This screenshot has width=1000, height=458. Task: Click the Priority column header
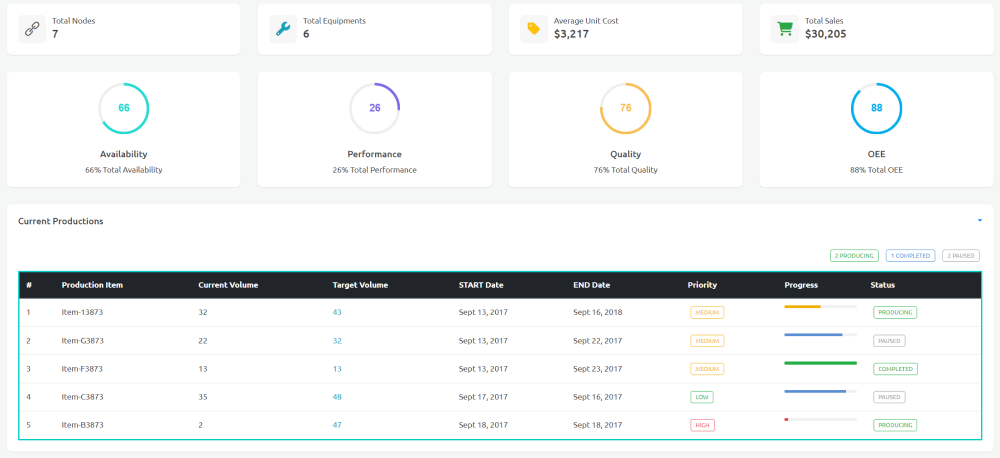pos(702,285)
